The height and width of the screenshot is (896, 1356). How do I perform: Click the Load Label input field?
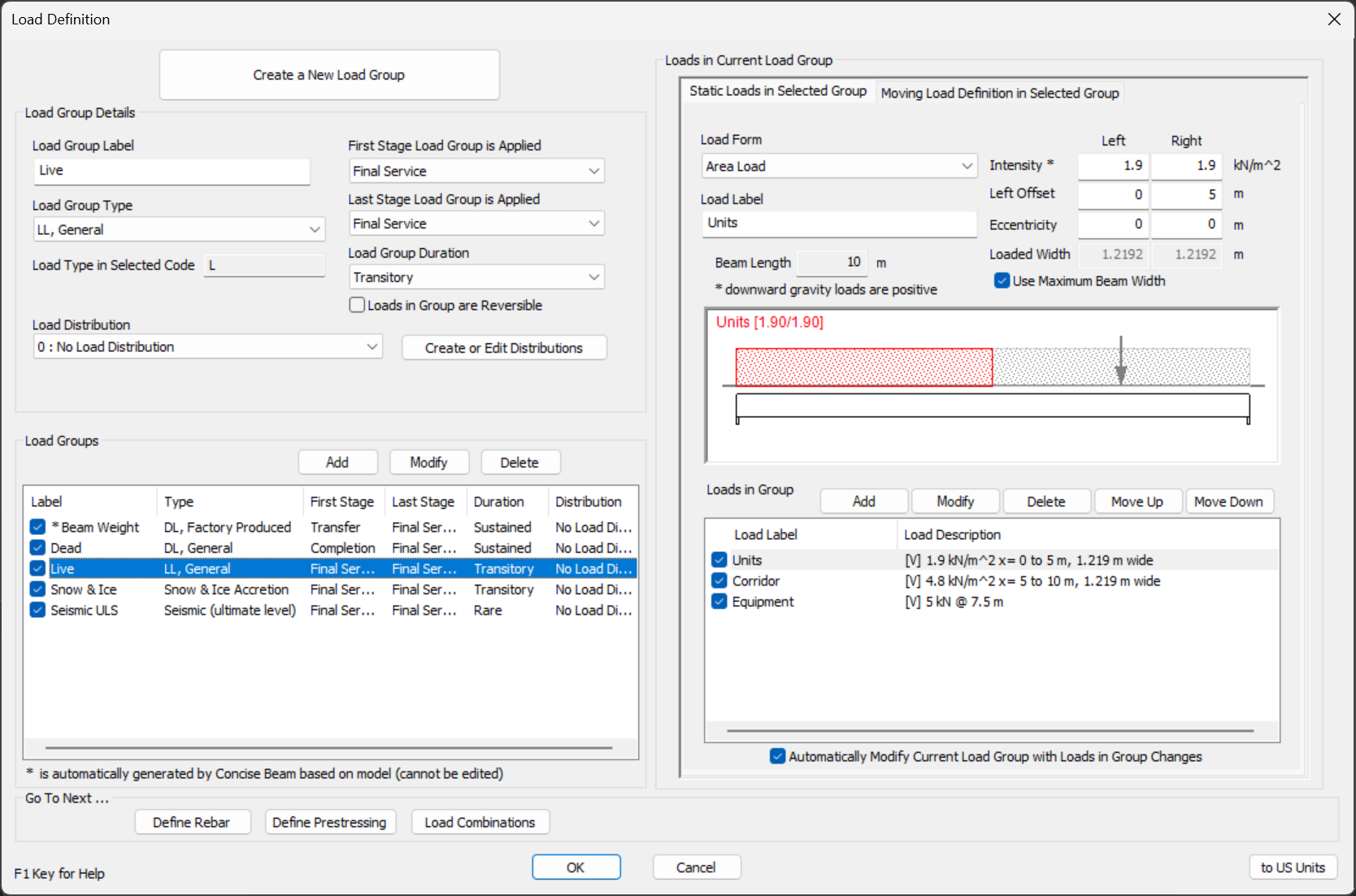point(838,224)
